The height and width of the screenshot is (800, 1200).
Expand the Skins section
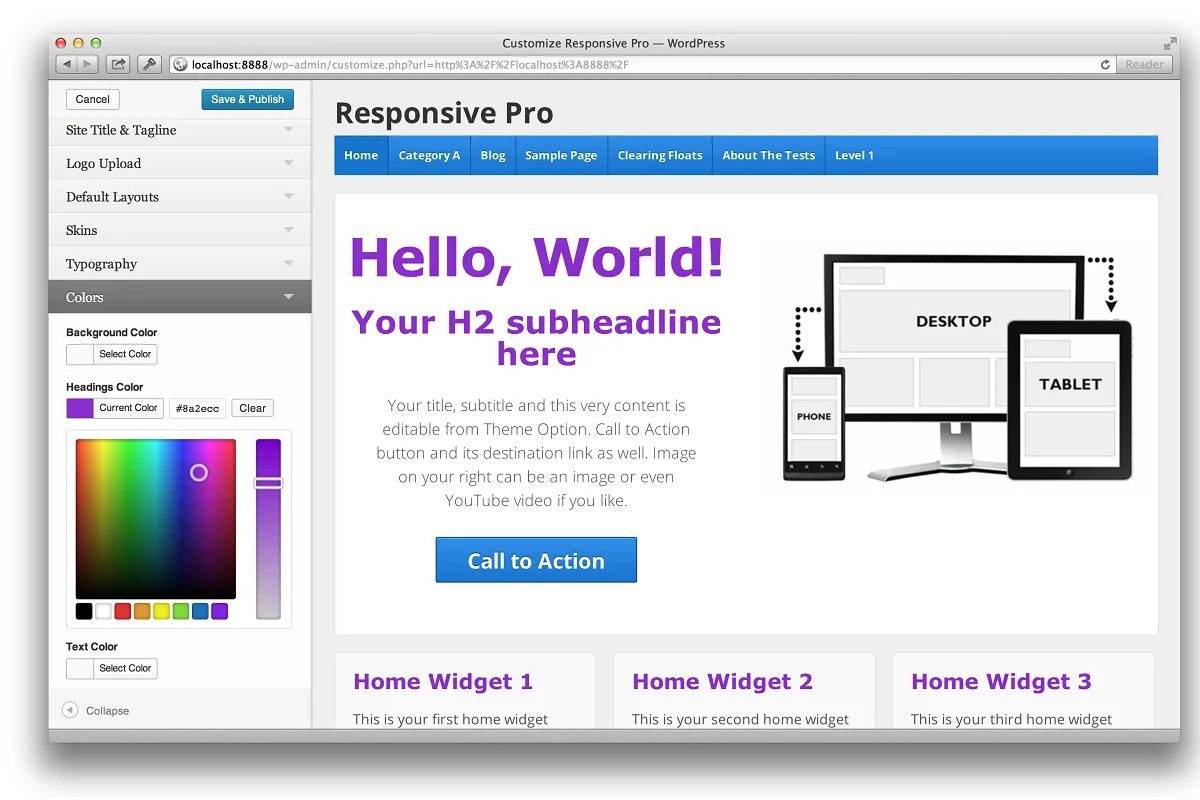[180, 230]
